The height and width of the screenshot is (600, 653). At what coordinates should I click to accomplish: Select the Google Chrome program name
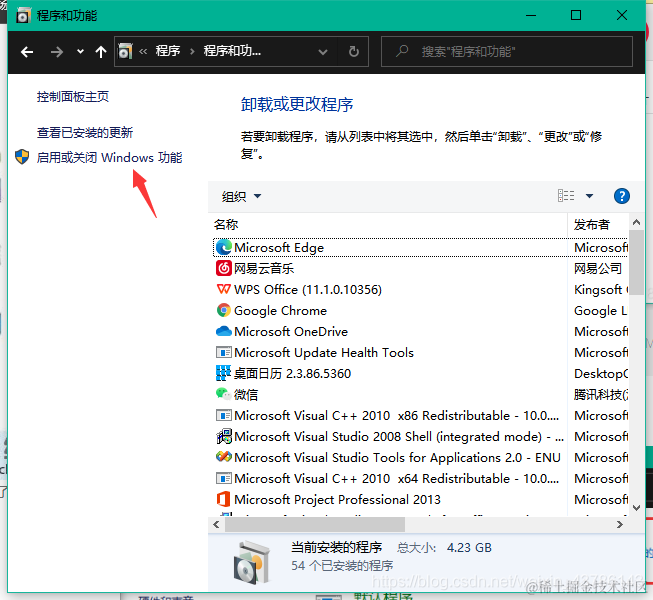[280, 311]
